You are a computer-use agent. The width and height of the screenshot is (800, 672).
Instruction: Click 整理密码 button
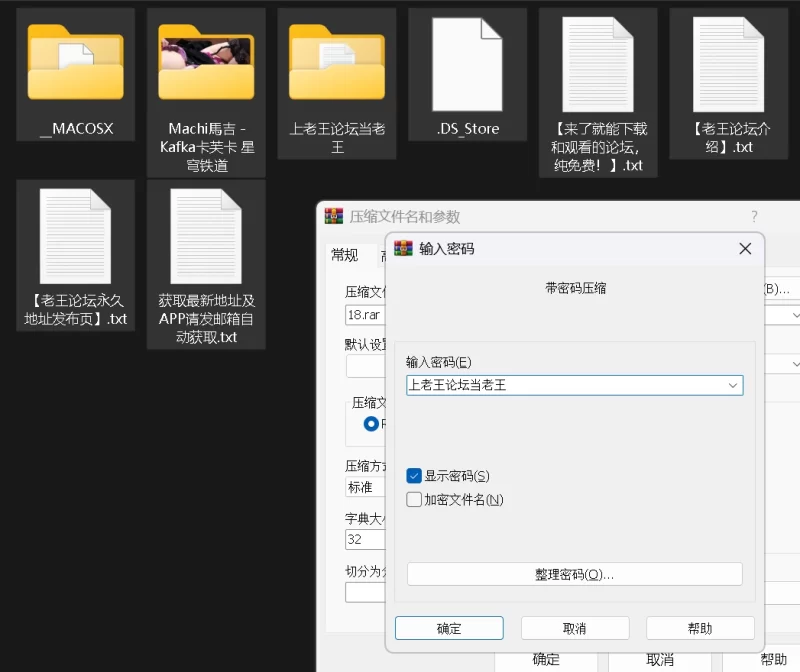pos(574,574)
